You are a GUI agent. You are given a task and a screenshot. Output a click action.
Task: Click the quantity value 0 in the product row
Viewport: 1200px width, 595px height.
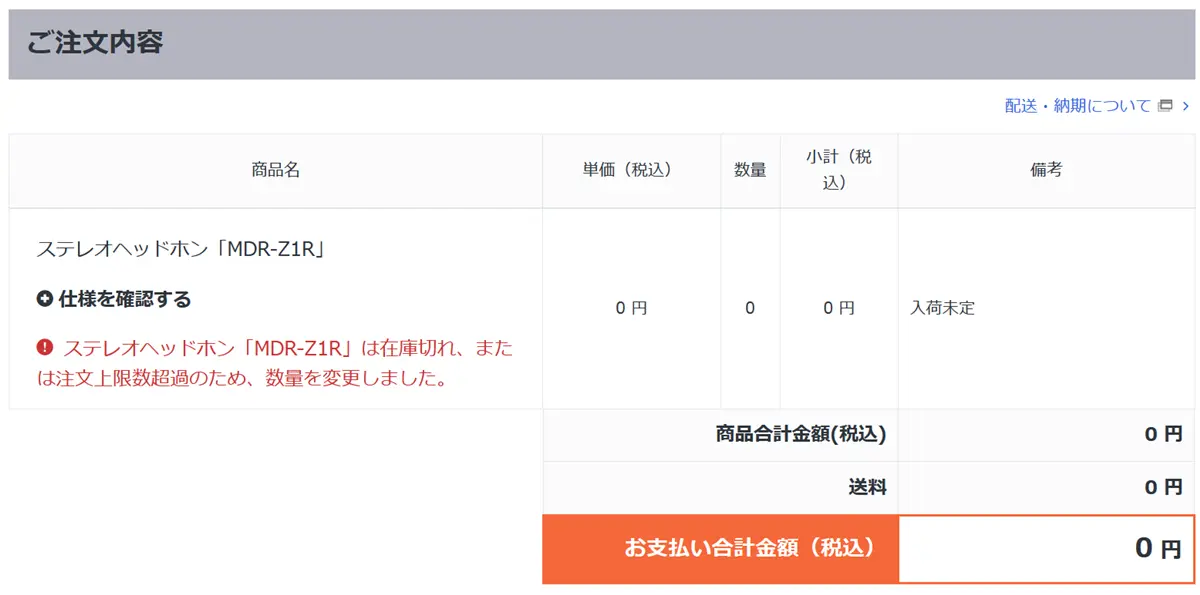pyautogui.click(x=750, y=308)
